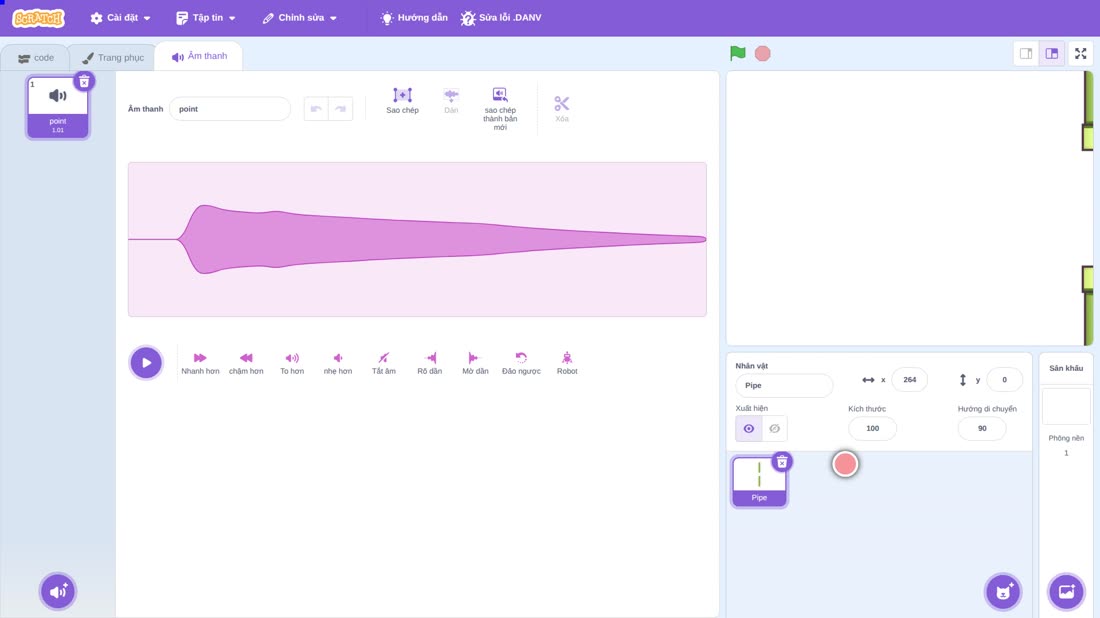The height and width of the screenshot is (618, 1100).
Task: Play the point sound
Action: (x=146, y=363)
